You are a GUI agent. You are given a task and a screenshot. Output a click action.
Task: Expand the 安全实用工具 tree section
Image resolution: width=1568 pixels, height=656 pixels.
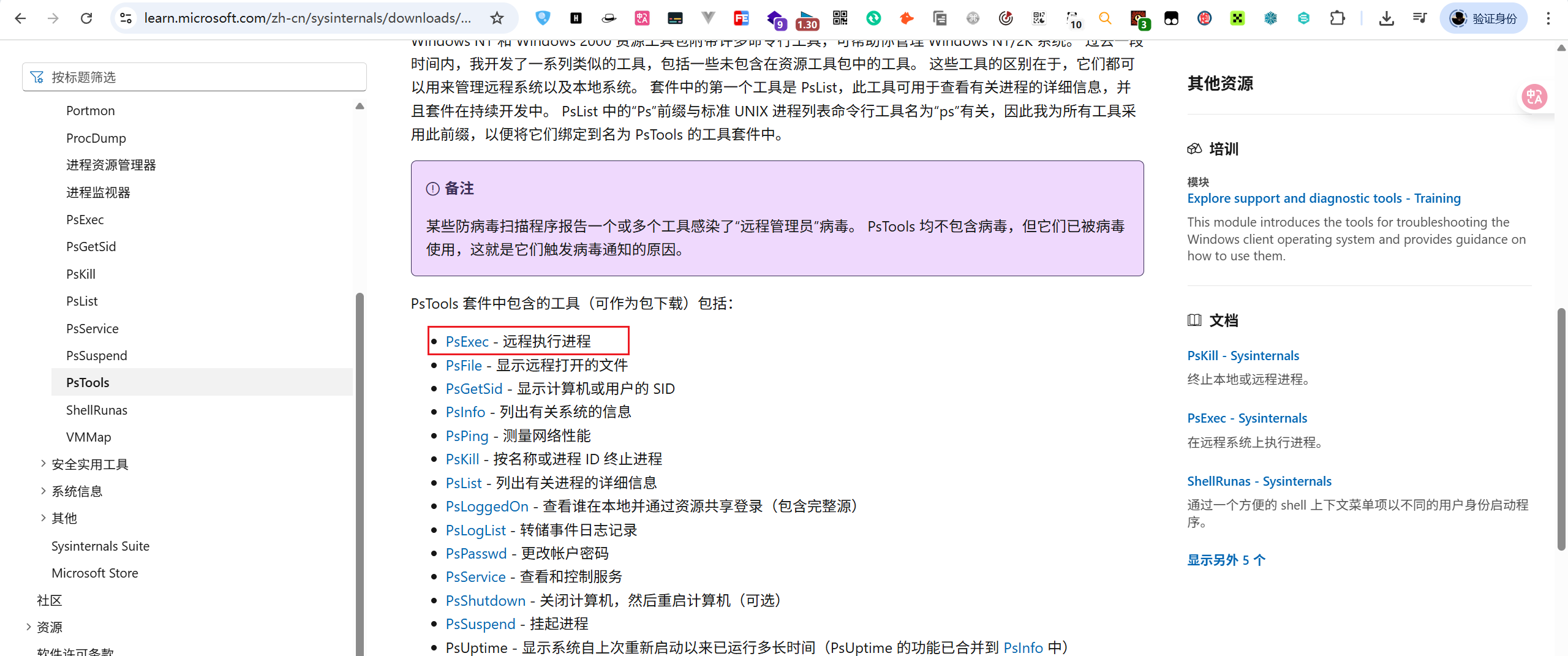(x=43, y=464)
